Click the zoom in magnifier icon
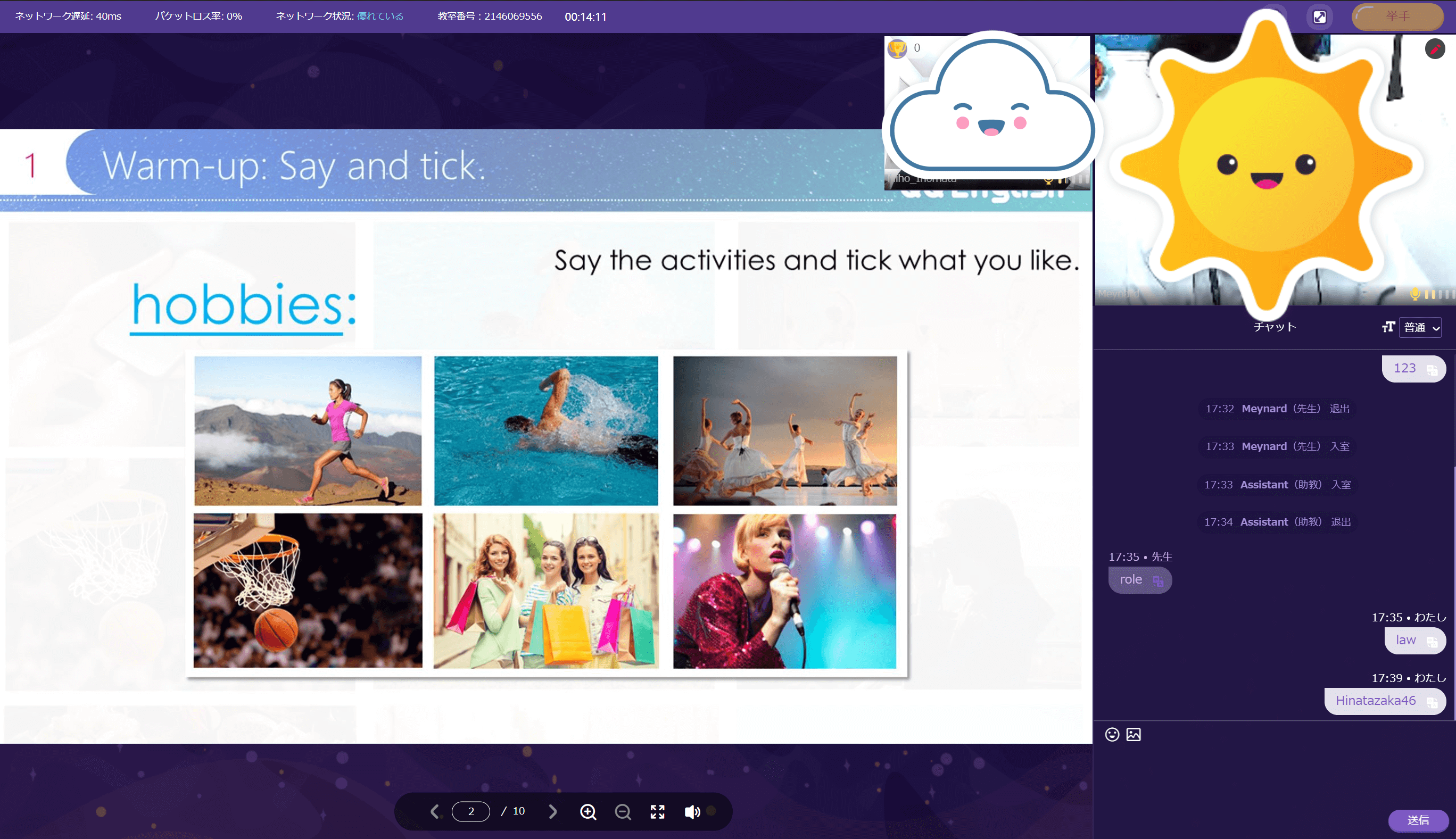Viewport: 1456px width, 839px height. (588, 811)
